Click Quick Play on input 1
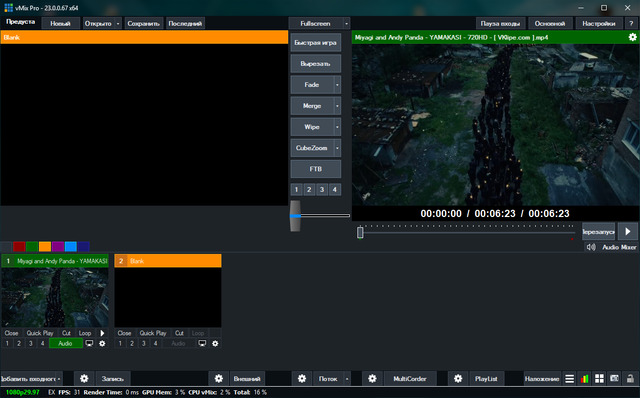The height and width of the screenshot is (398, 640). click(40, 333)
